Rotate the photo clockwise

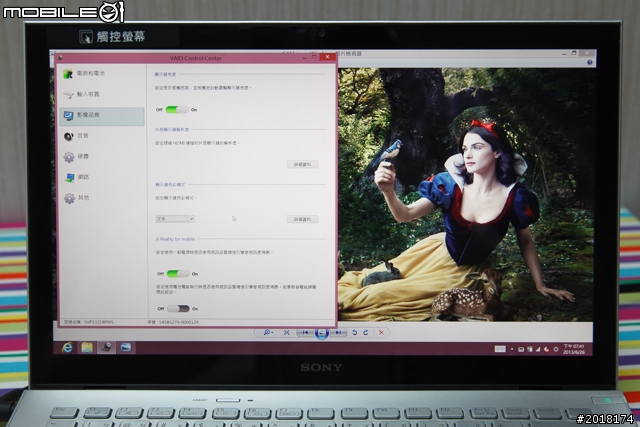[x=366, y=333]
